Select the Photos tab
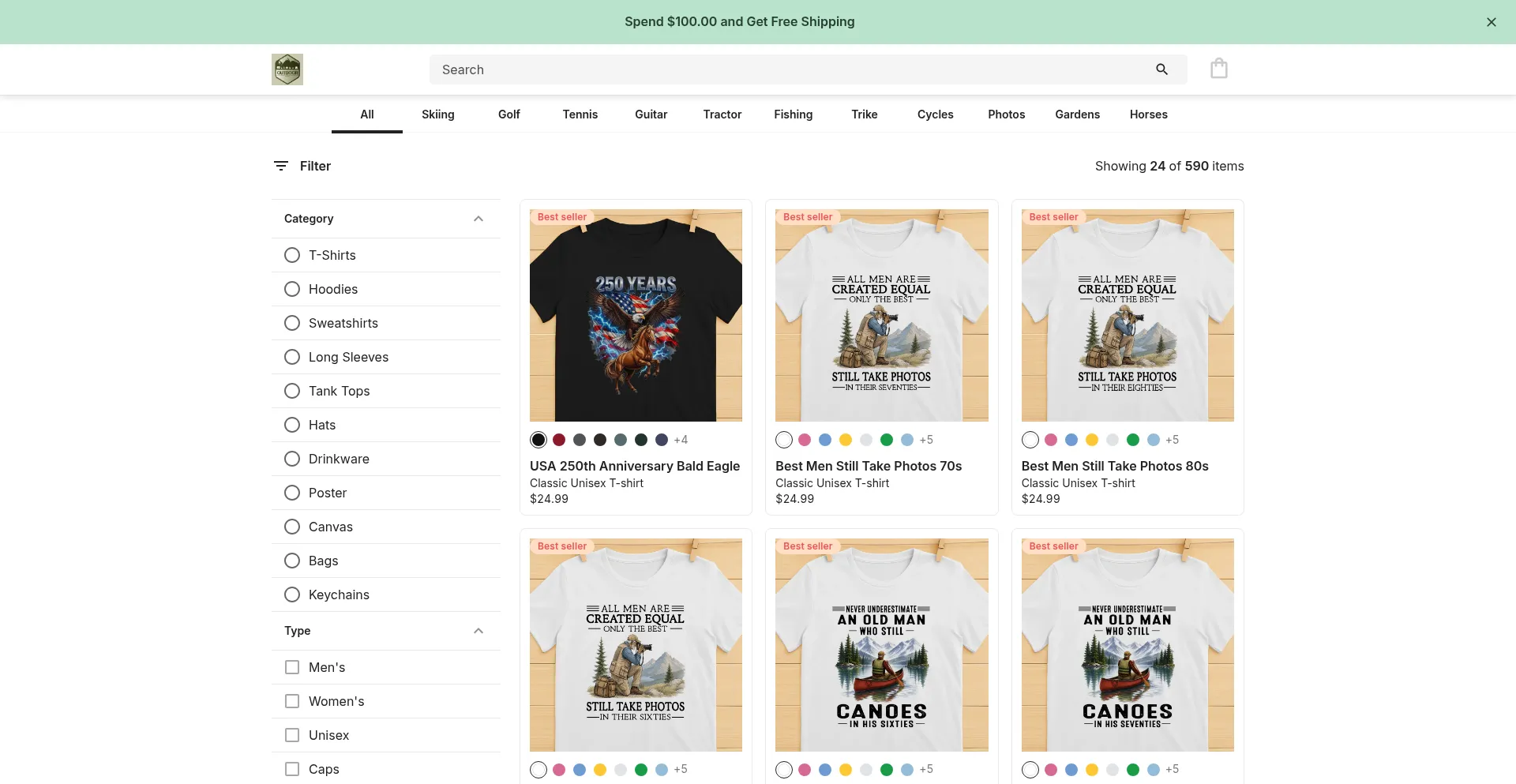 [1007, 114]
